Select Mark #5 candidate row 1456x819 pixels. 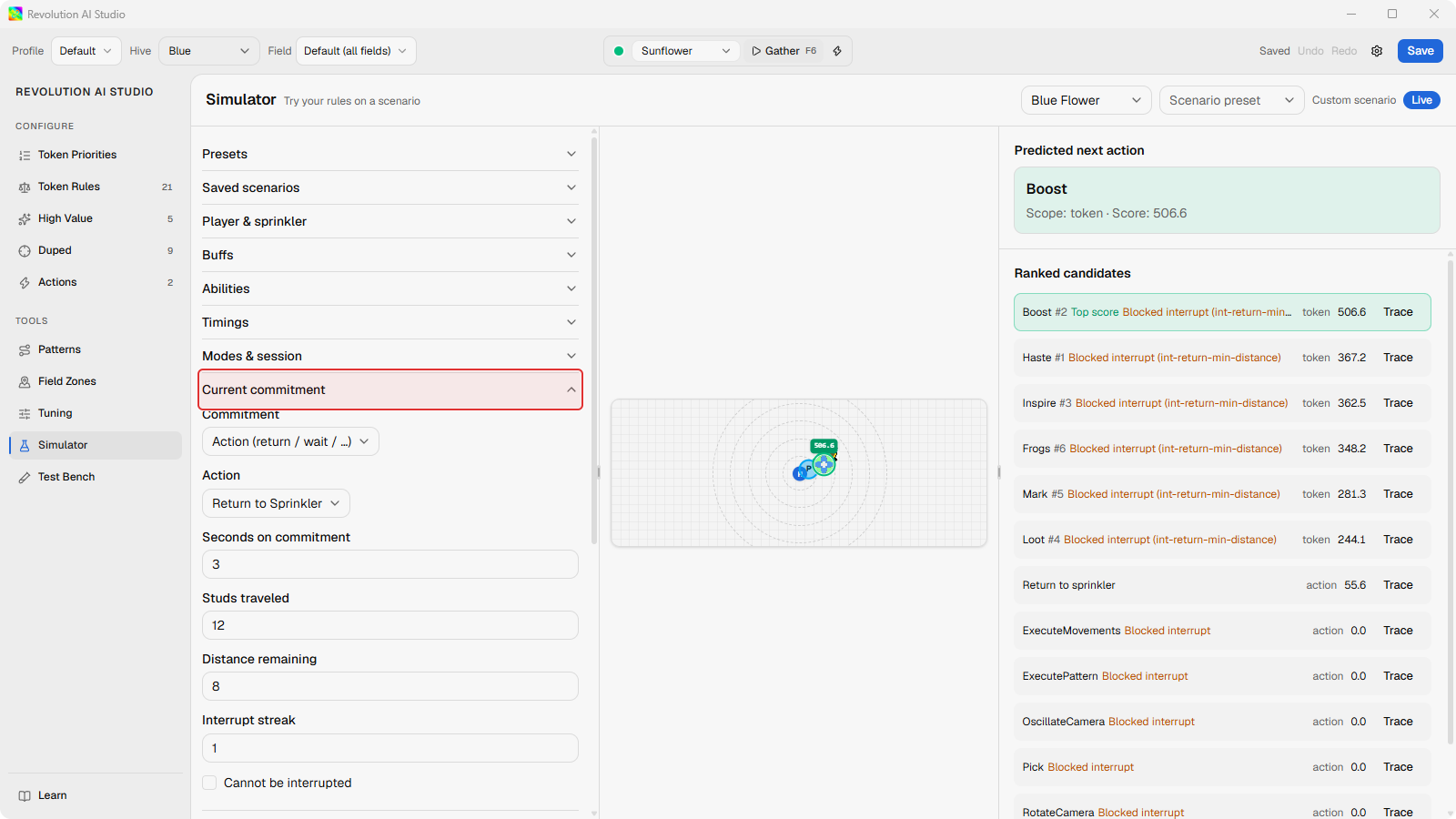point(1222,494)
